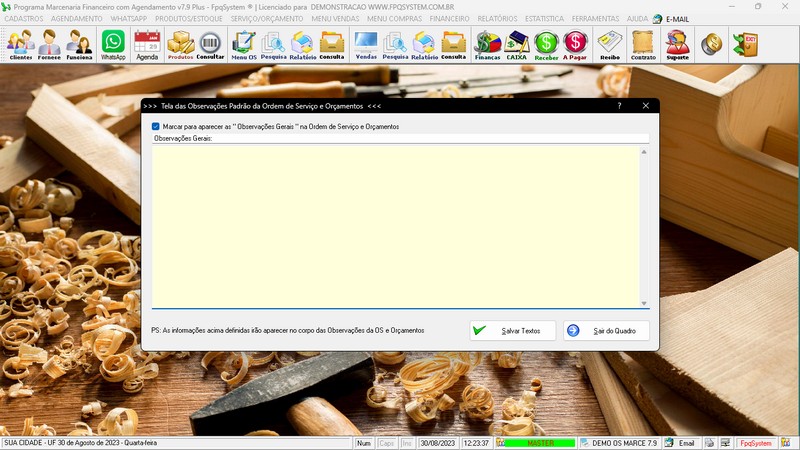
Task: Open the RELATÓRIOS menu
Action: [x=497, y=19]
